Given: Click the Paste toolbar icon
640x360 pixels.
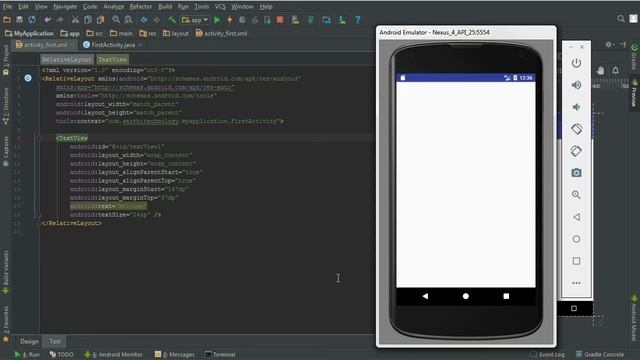Looking at the screenshot, I should click(x=100, y=20).
